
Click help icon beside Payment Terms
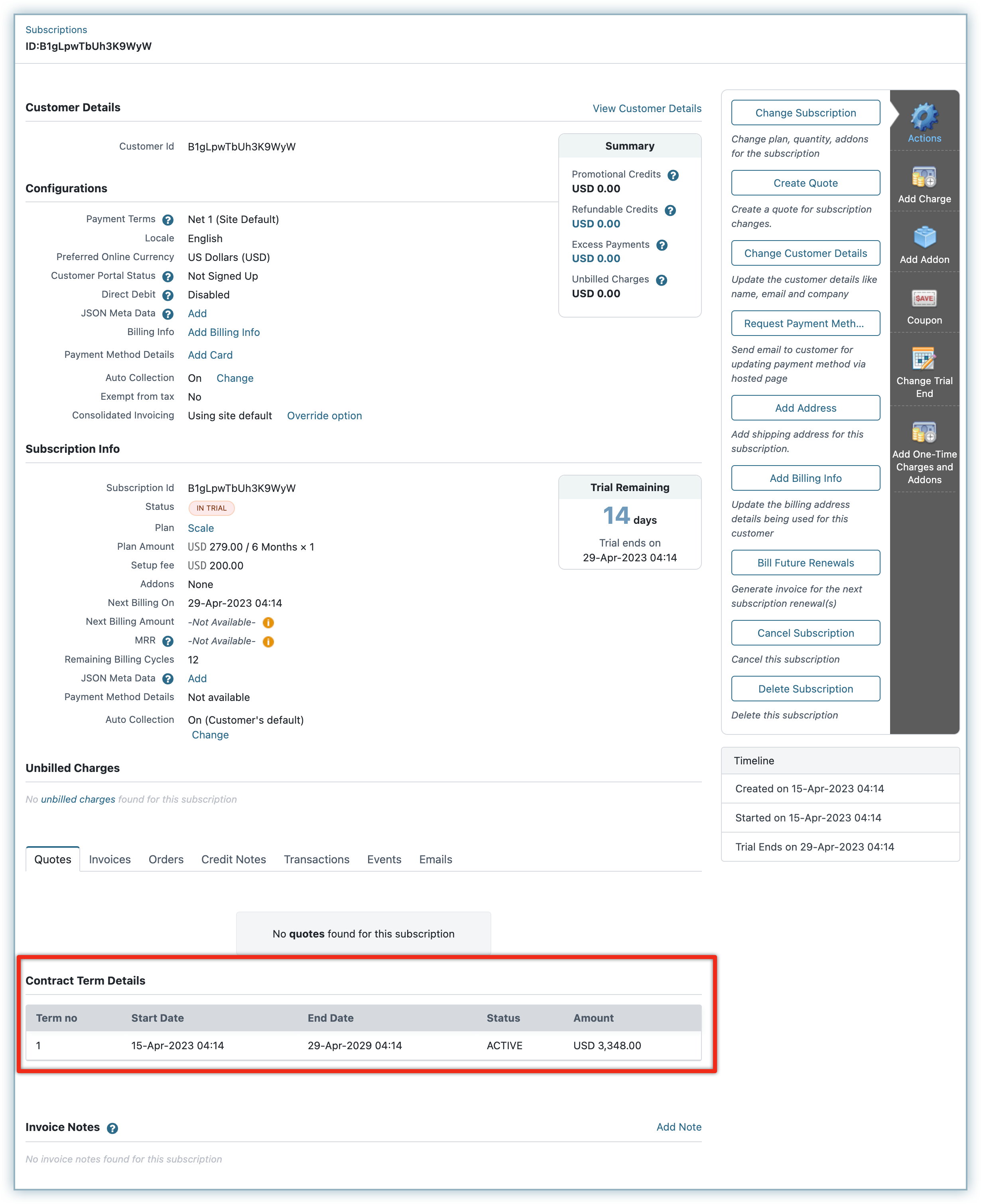(x=168, y=220)
